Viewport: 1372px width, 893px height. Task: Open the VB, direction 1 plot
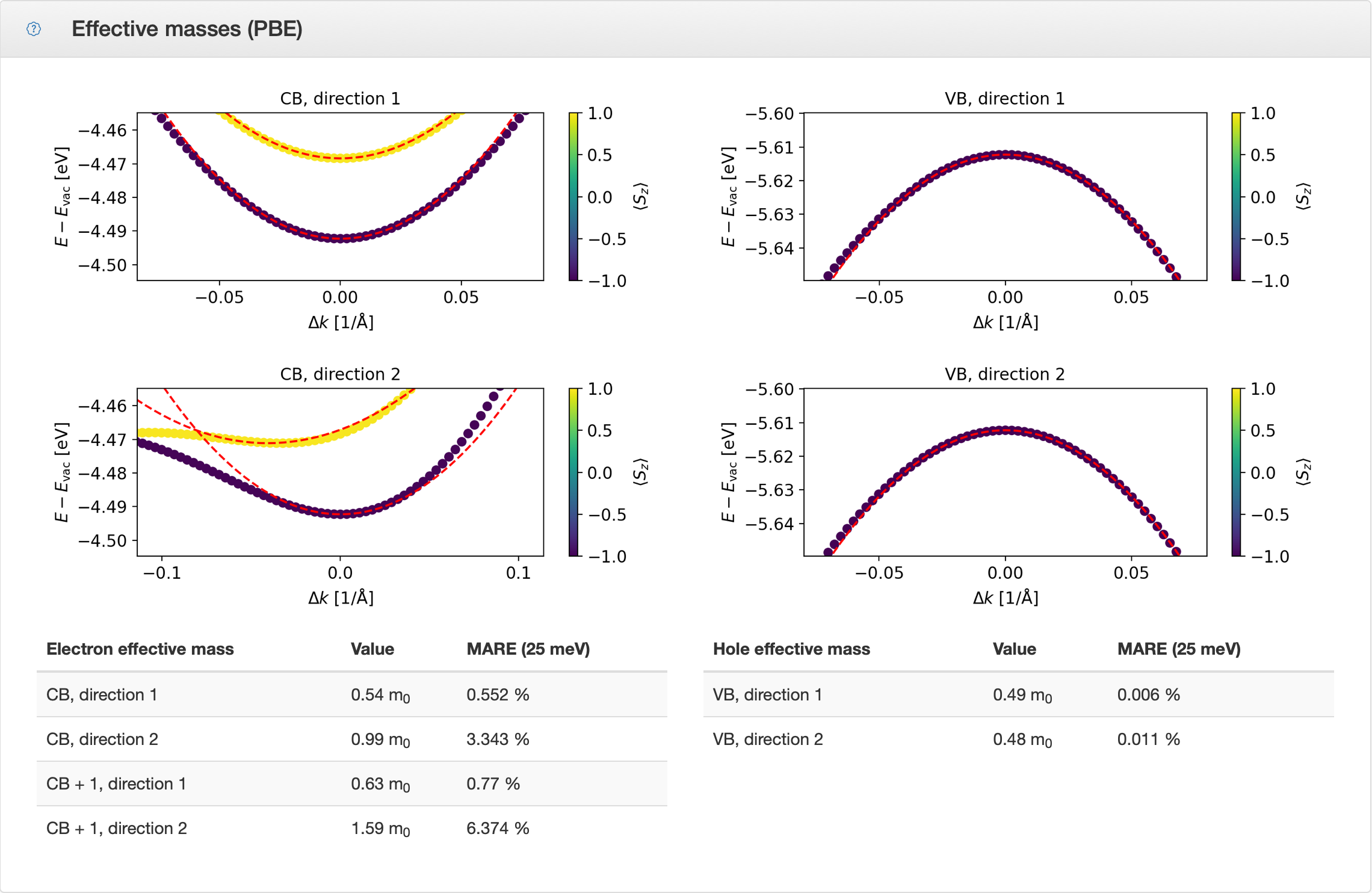[1005, 196]
